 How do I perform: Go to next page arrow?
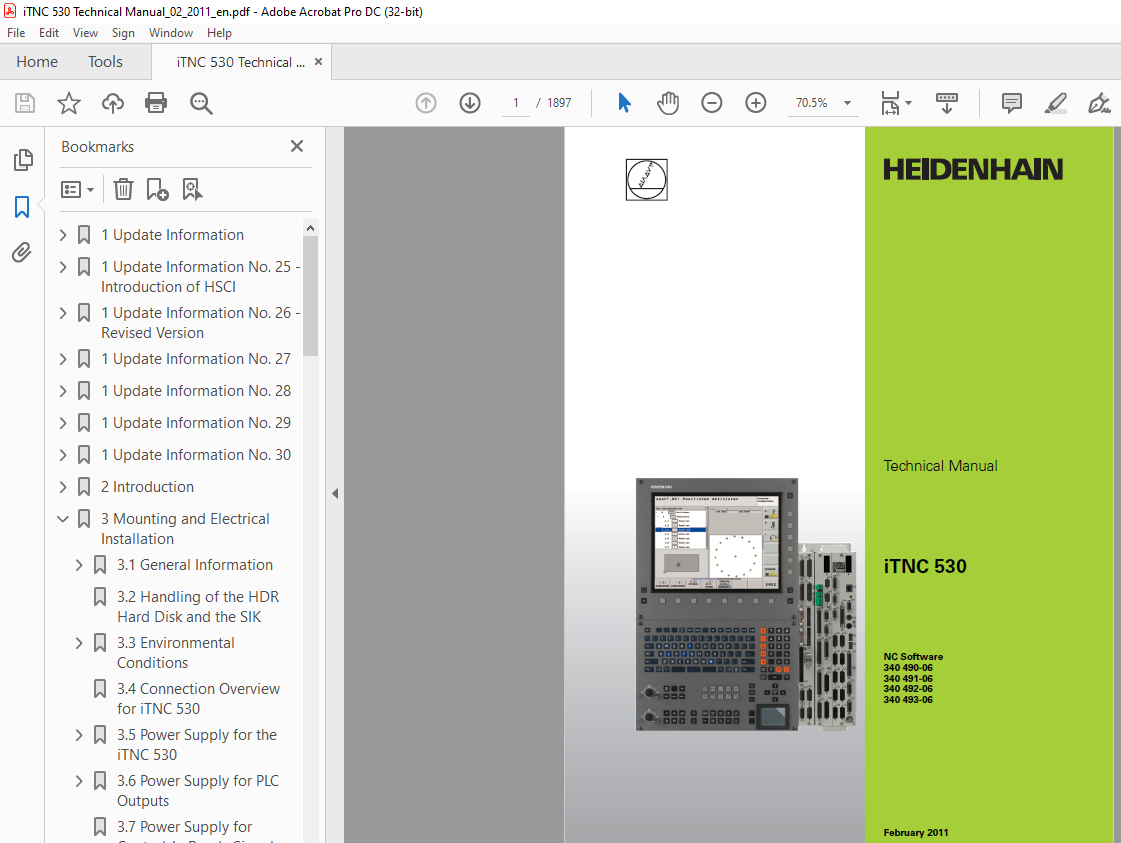pyautogui.click(x=470, y=103)
